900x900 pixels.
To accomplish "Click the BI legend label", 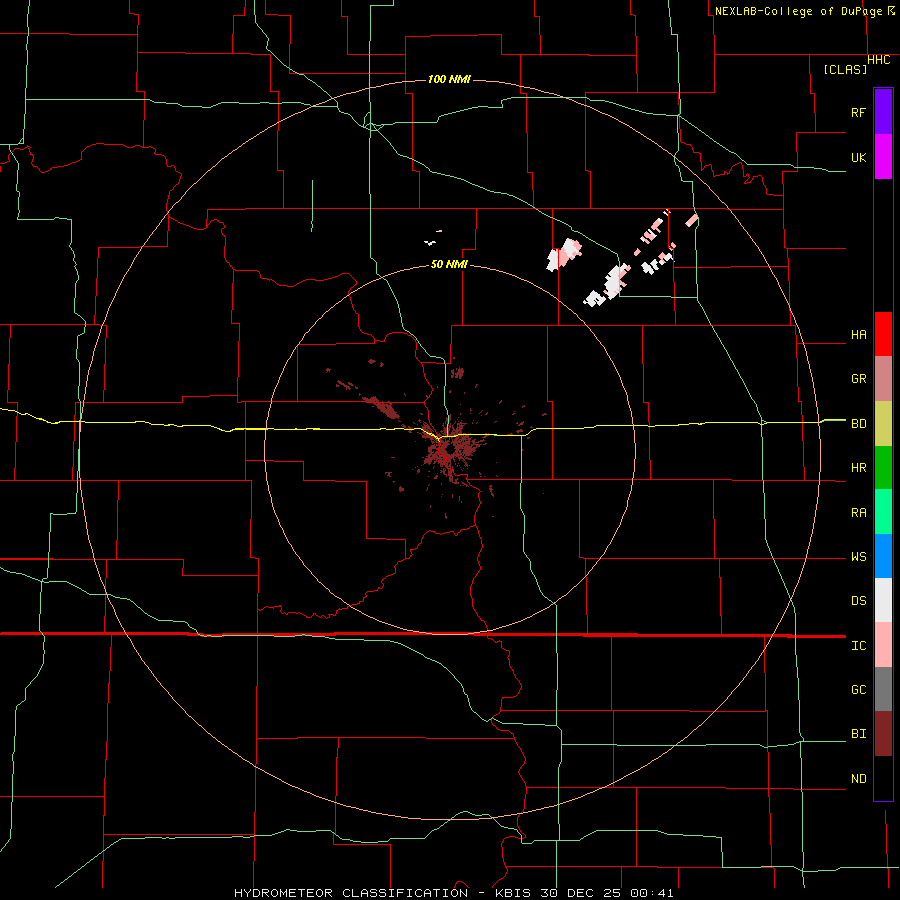I will pos(858,734).
